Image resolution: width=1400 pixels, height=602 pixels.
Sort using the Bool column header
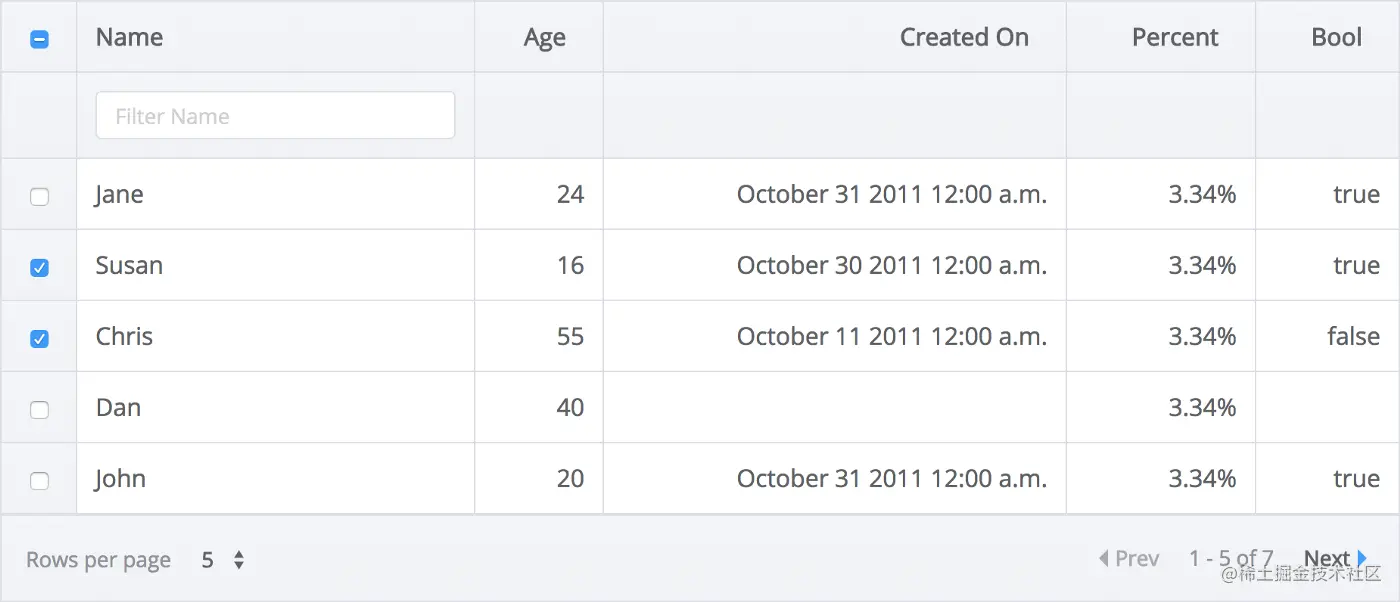[1337, 37]
